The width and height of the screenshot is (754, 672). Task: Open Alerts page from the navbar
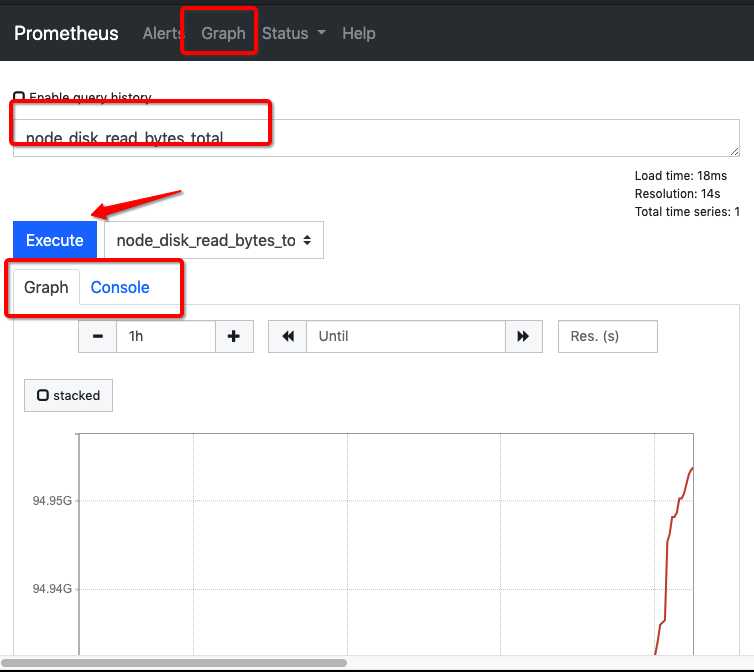[x=163, y=33]
